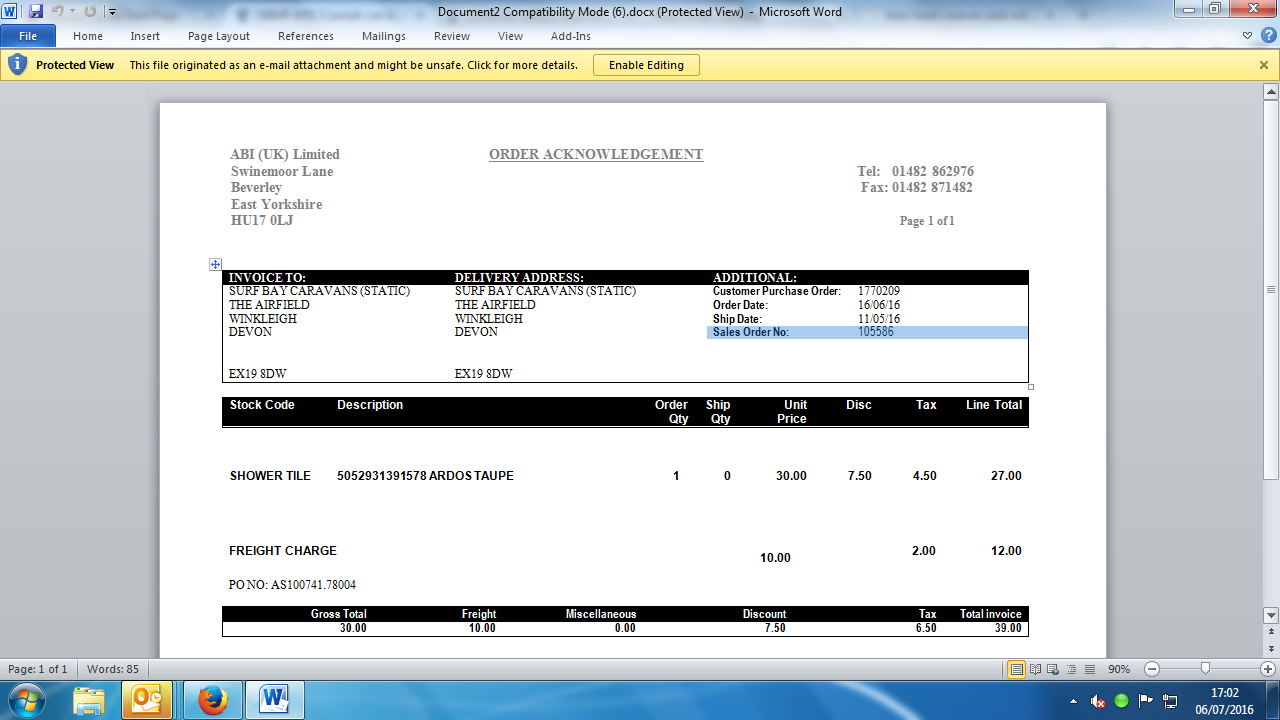This screenshot has height=720, width=1280.
Task: Switch to Full Screen Reading view
Action: point(1034,669)
